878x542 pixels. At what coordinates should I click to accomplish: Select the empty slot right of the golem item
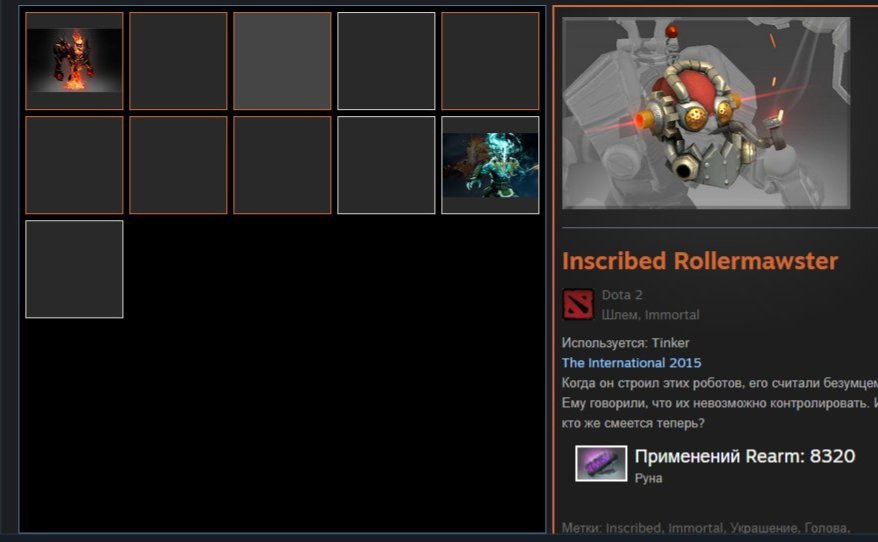(x=178, y=60)
